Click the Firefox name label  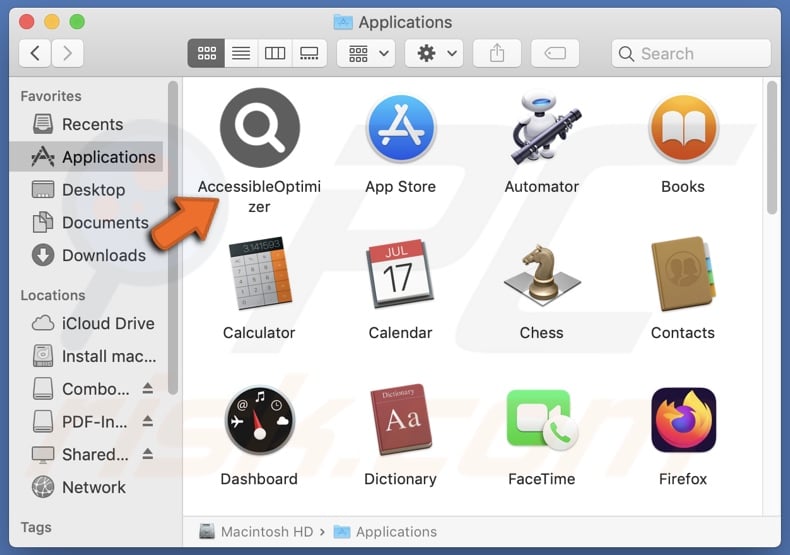pyautogui.click(x=683, y=478)
